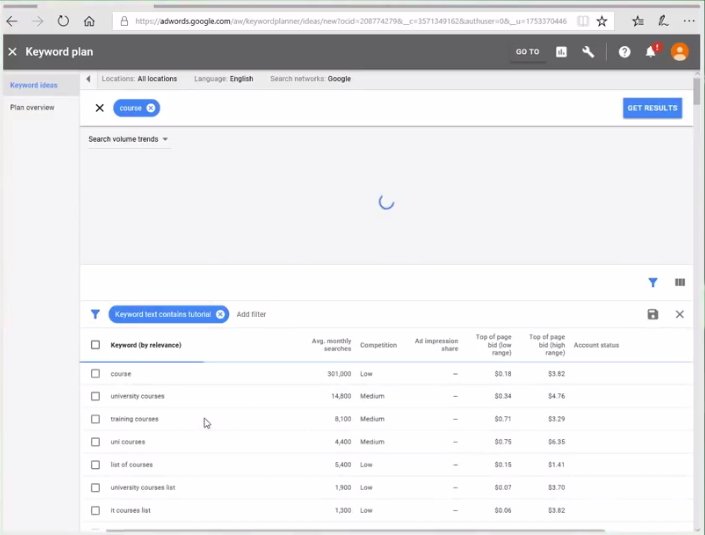This screenshot has height=535, width=705.
Task: Toggle the select all keywords checkbox
Action: coord(95,345)
